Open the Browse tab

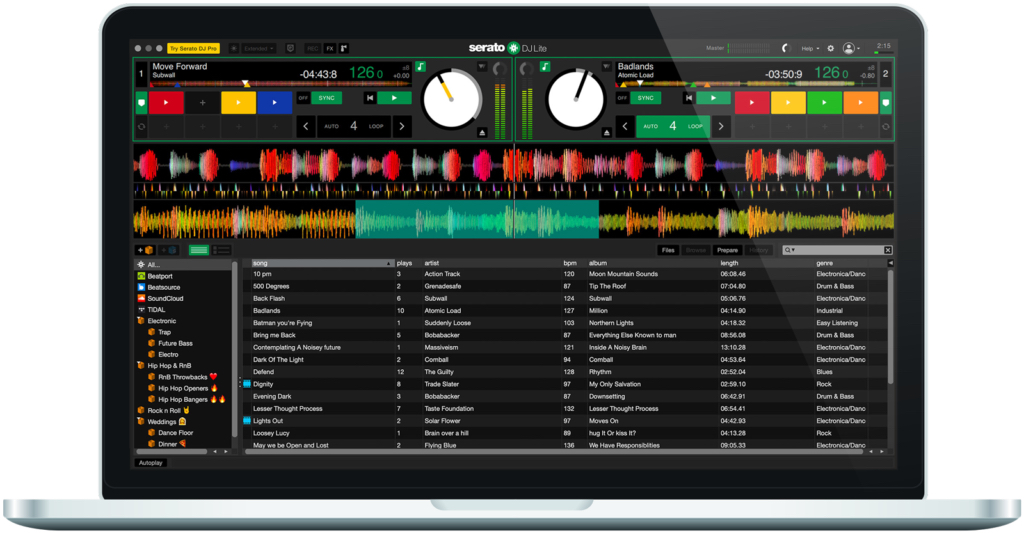[696, 250]
